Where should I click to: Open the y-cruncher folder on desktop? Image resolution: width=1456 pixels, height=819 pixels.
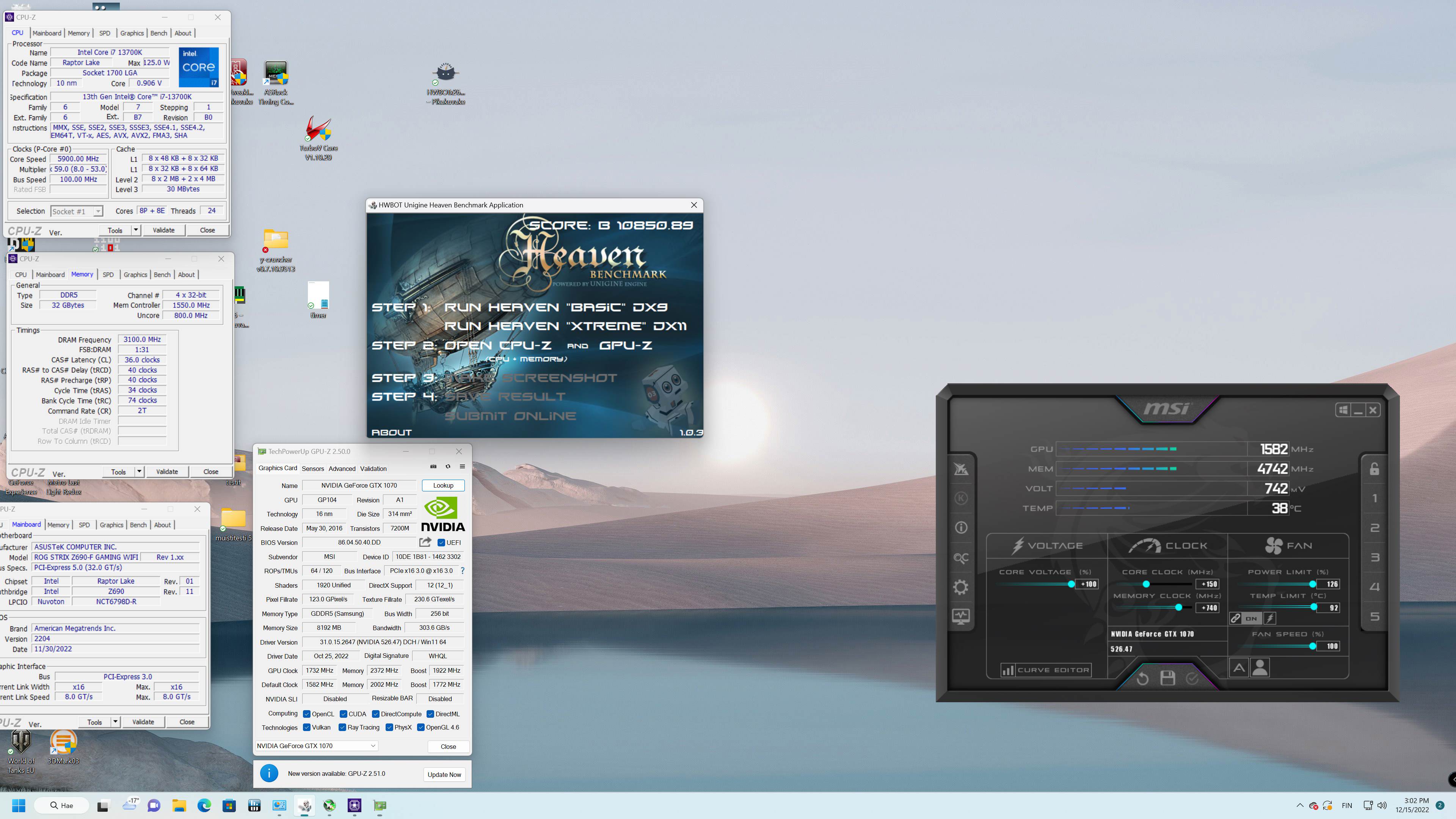pos(276,250)
